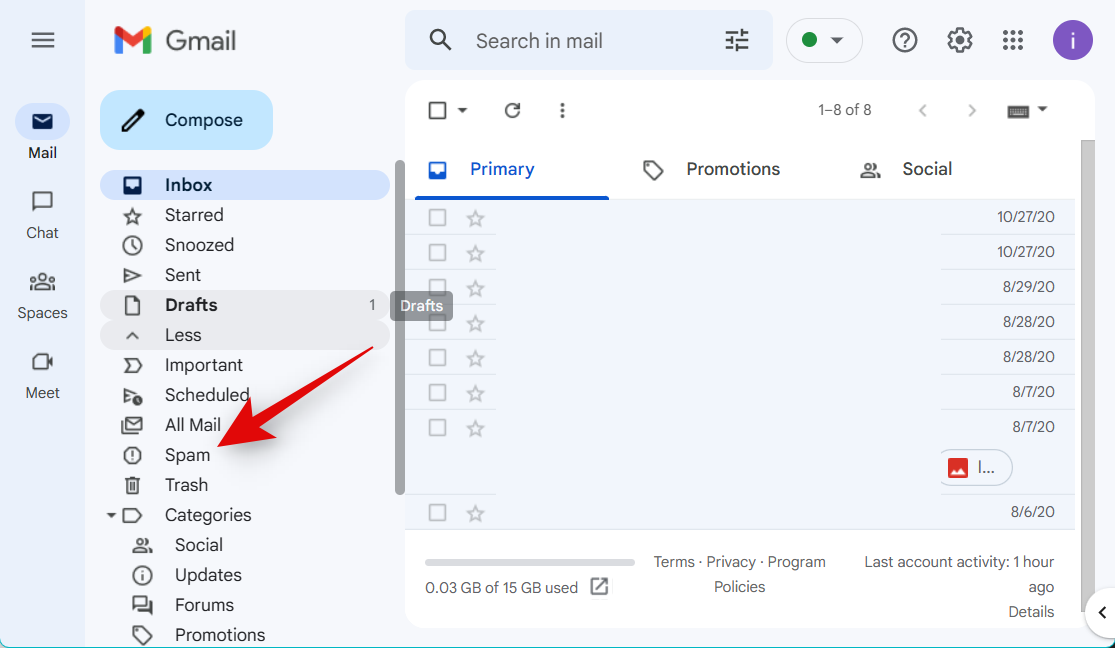This screenshot has height=648, width=1115.
Task: Open Social under Categories
Action: point(245,545)
